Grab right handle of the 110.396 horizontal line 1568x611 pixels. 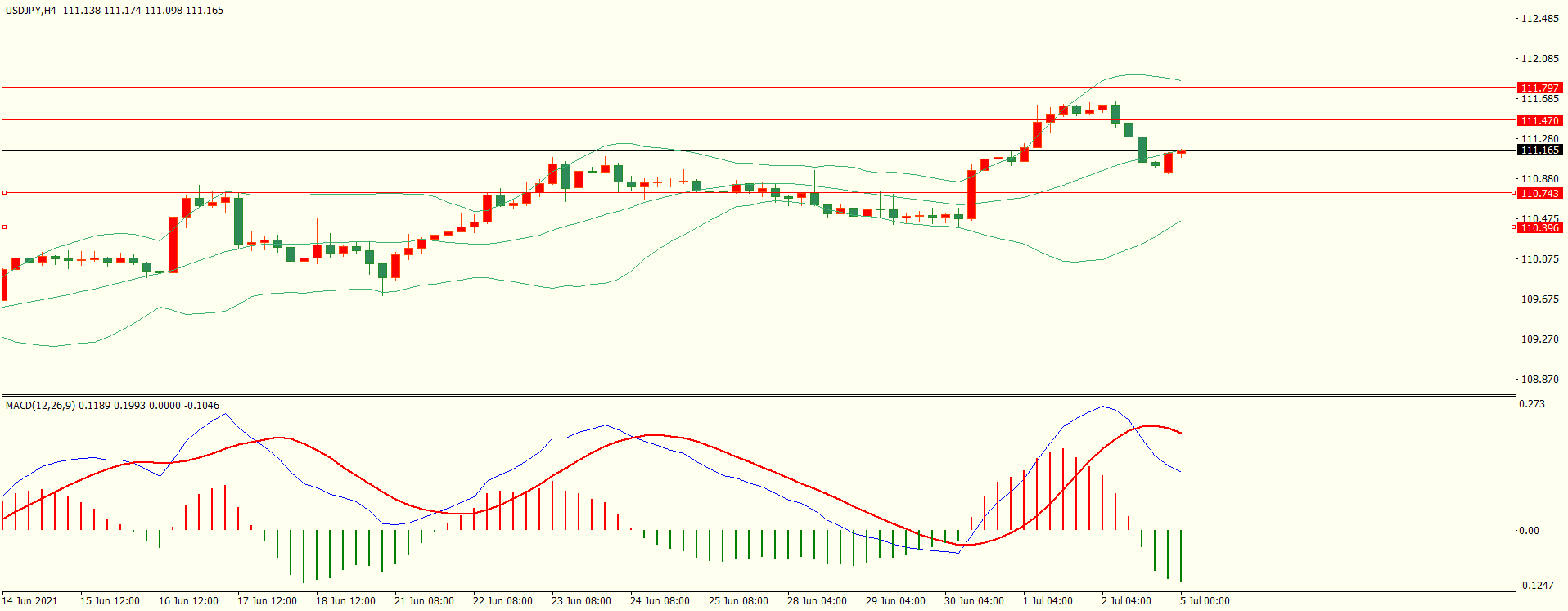1514,227
